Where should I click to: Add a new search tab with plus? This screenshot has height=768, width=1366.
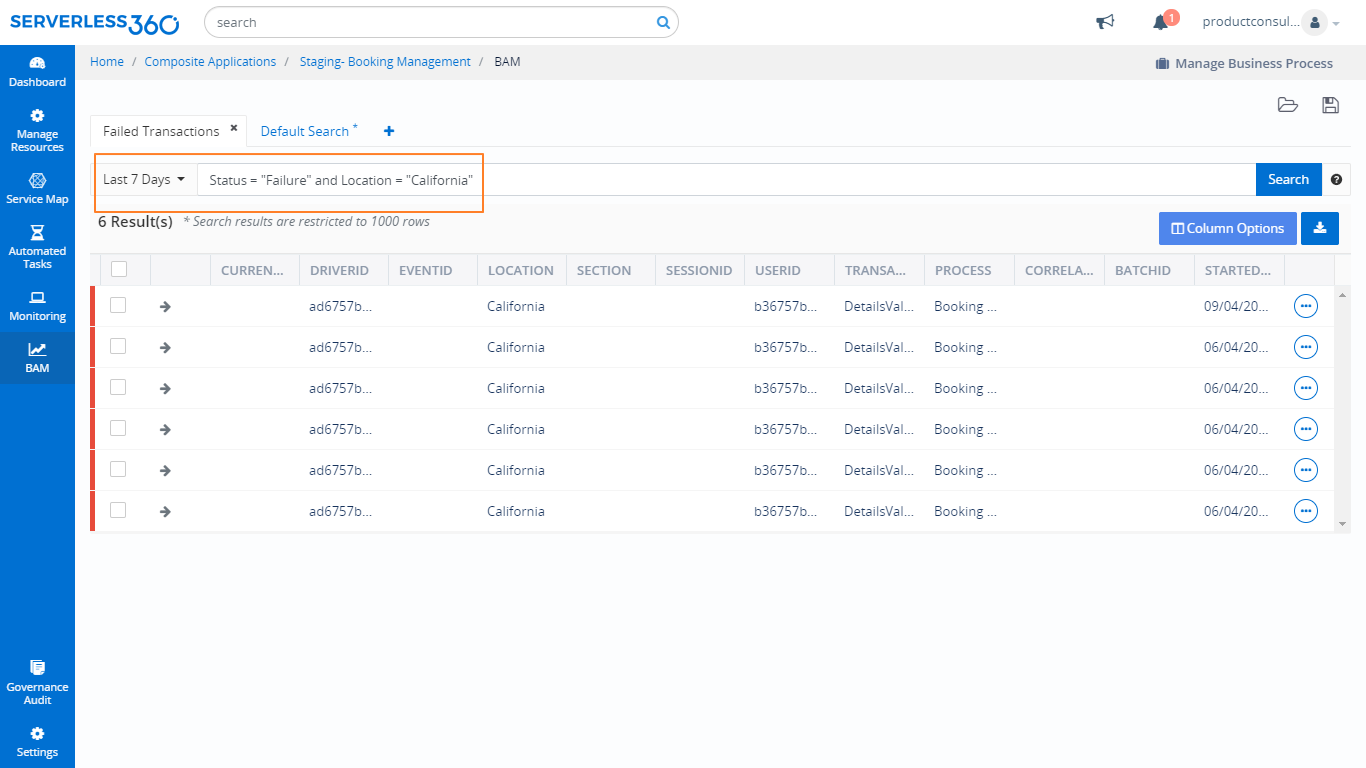point(389,131)
